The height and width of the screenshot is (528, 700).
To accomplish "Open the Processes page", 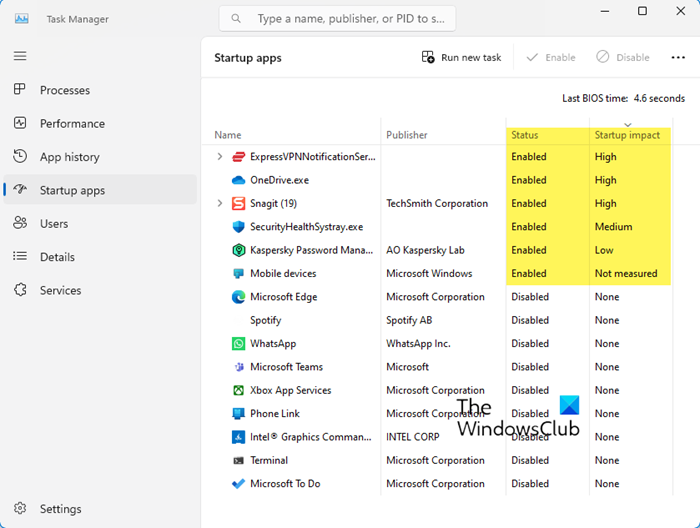I will click(x=100, y=90).
